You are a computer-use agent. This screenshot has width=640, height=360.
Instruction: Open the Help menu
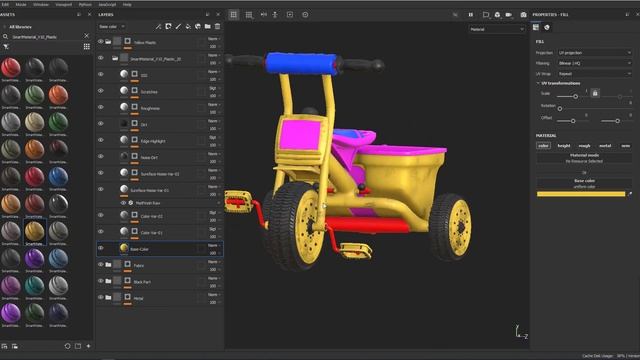coord(127,4)
